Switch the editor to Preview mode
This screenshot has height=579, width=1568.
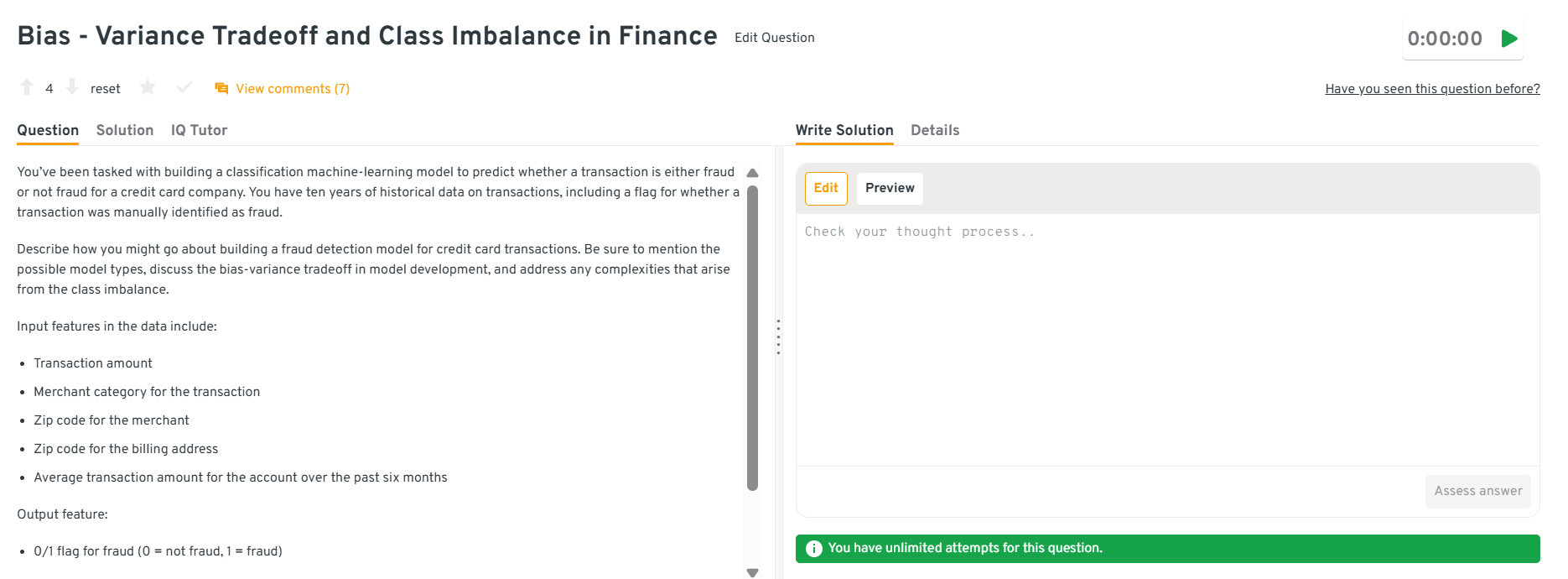click(x=890, y=188)
